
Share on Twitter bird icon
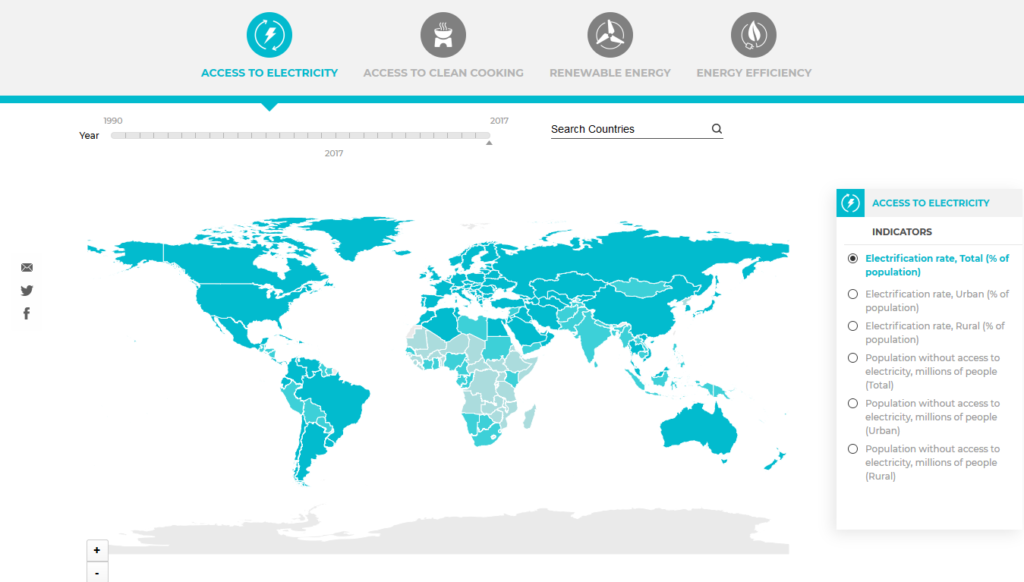(27, 290)
